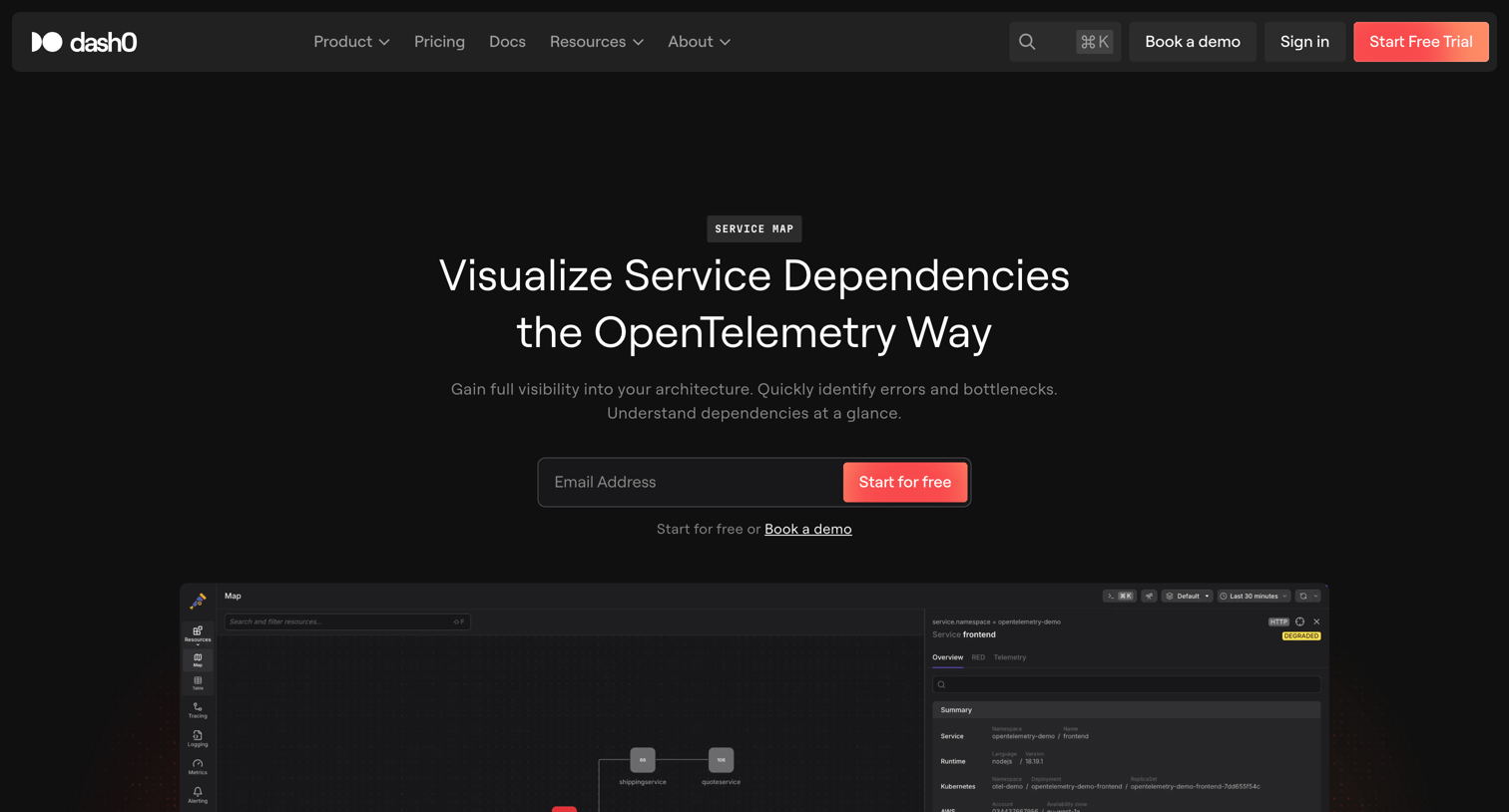Click the refresh icon in Map toolbar
This screenshot has width=1509, height=812.
(1302, 597)
